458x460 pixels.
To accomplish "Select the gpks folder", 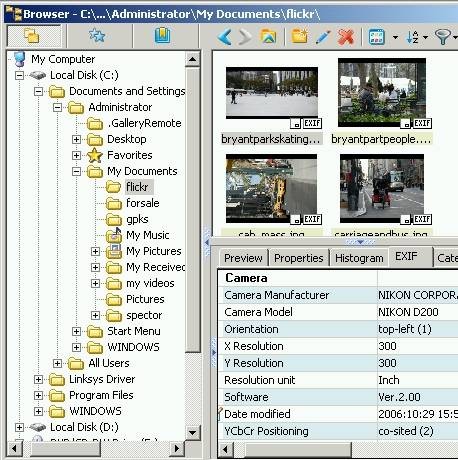I will (x=137, y=219).
